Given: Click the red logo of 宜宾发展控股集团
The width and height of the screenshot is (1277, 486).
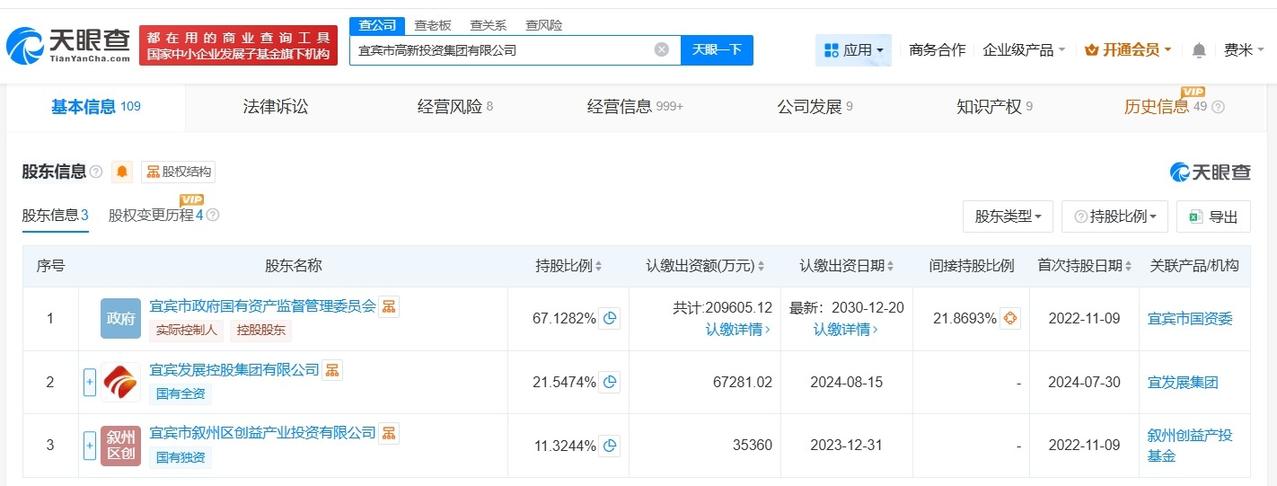Looking at the screenshot, I should click(x=120, y=382).
